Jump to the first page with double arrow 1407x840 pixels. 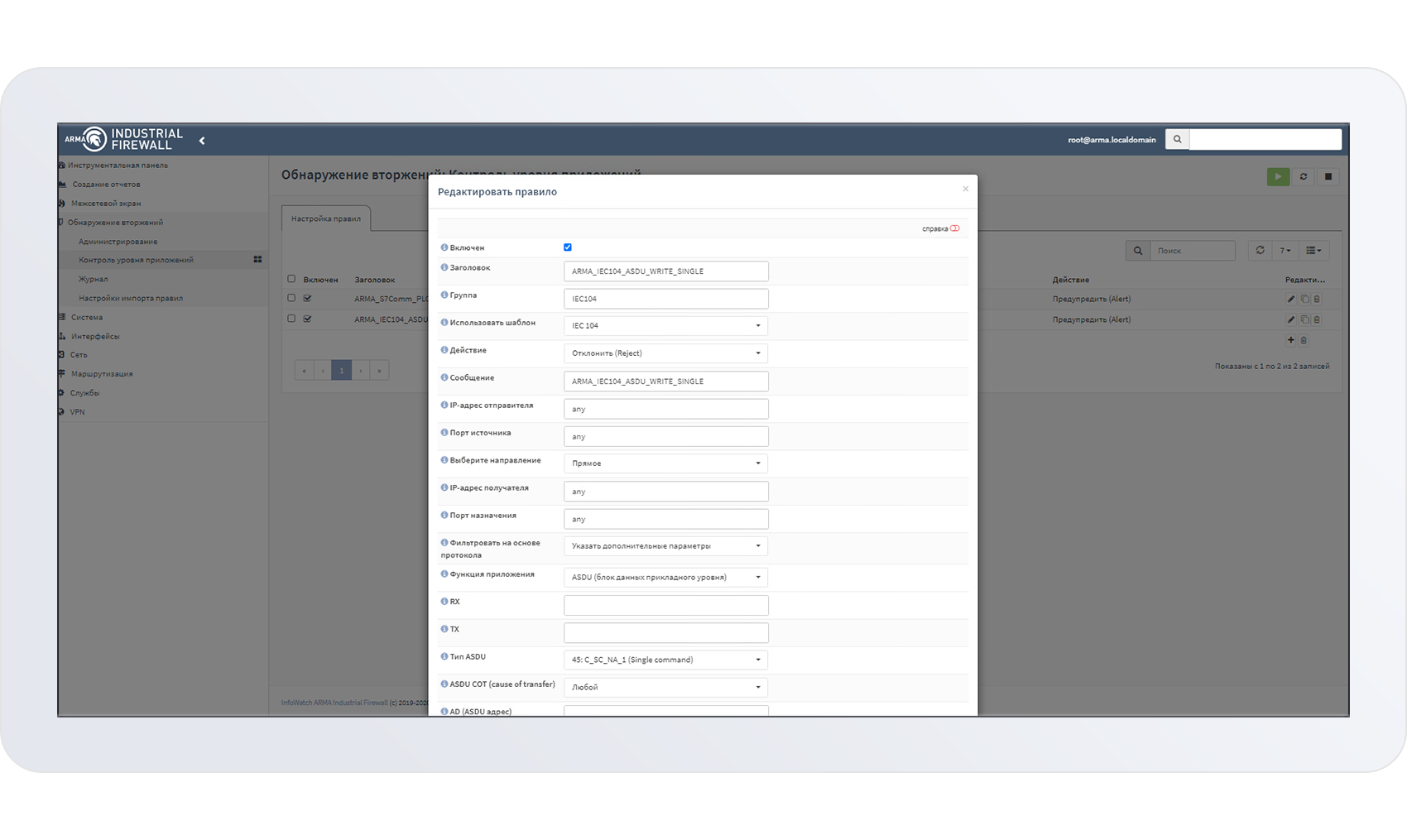(304, 370)
